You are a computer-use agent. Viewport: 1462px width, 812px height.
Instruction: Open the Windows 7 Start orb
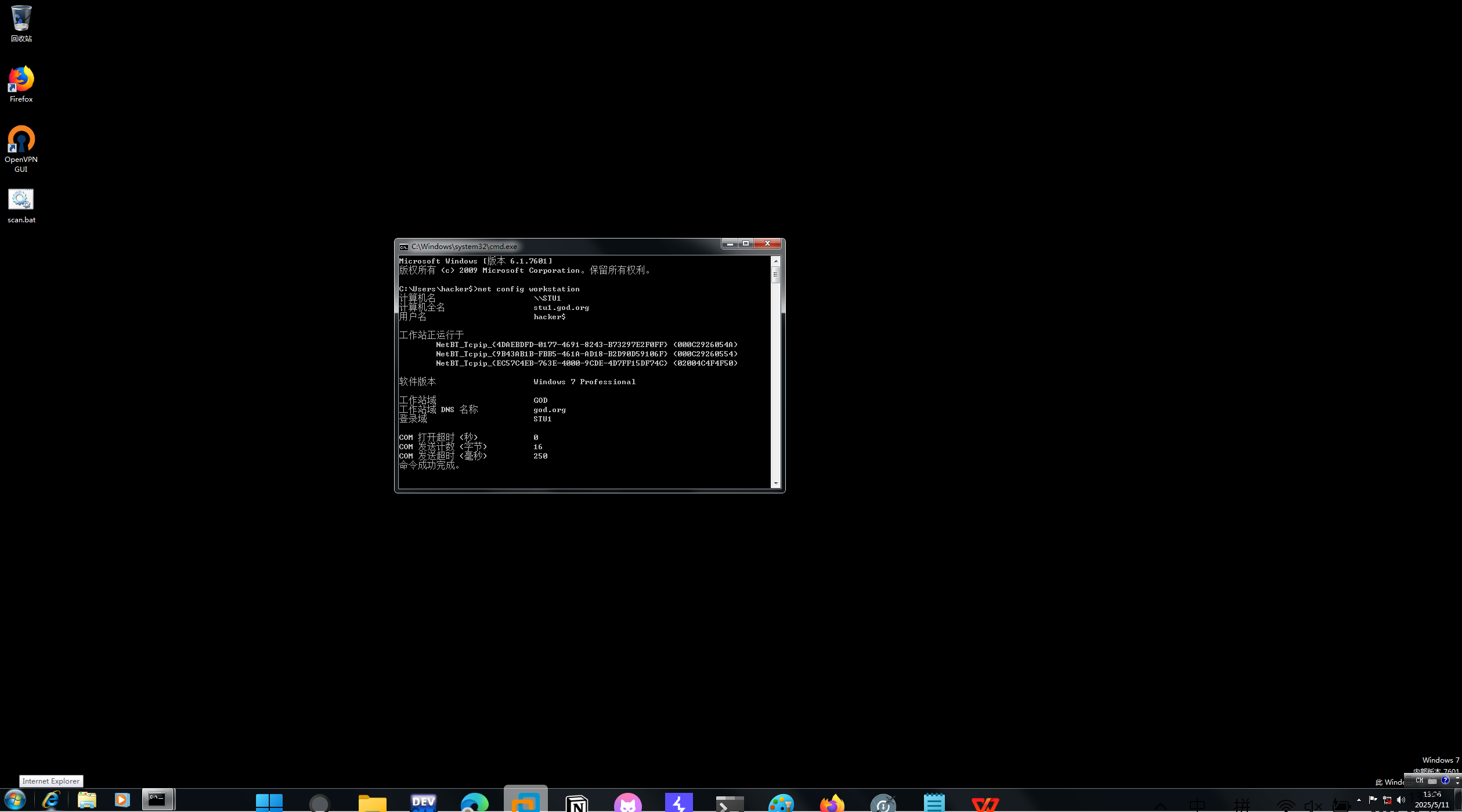click(x=15, y=800)
